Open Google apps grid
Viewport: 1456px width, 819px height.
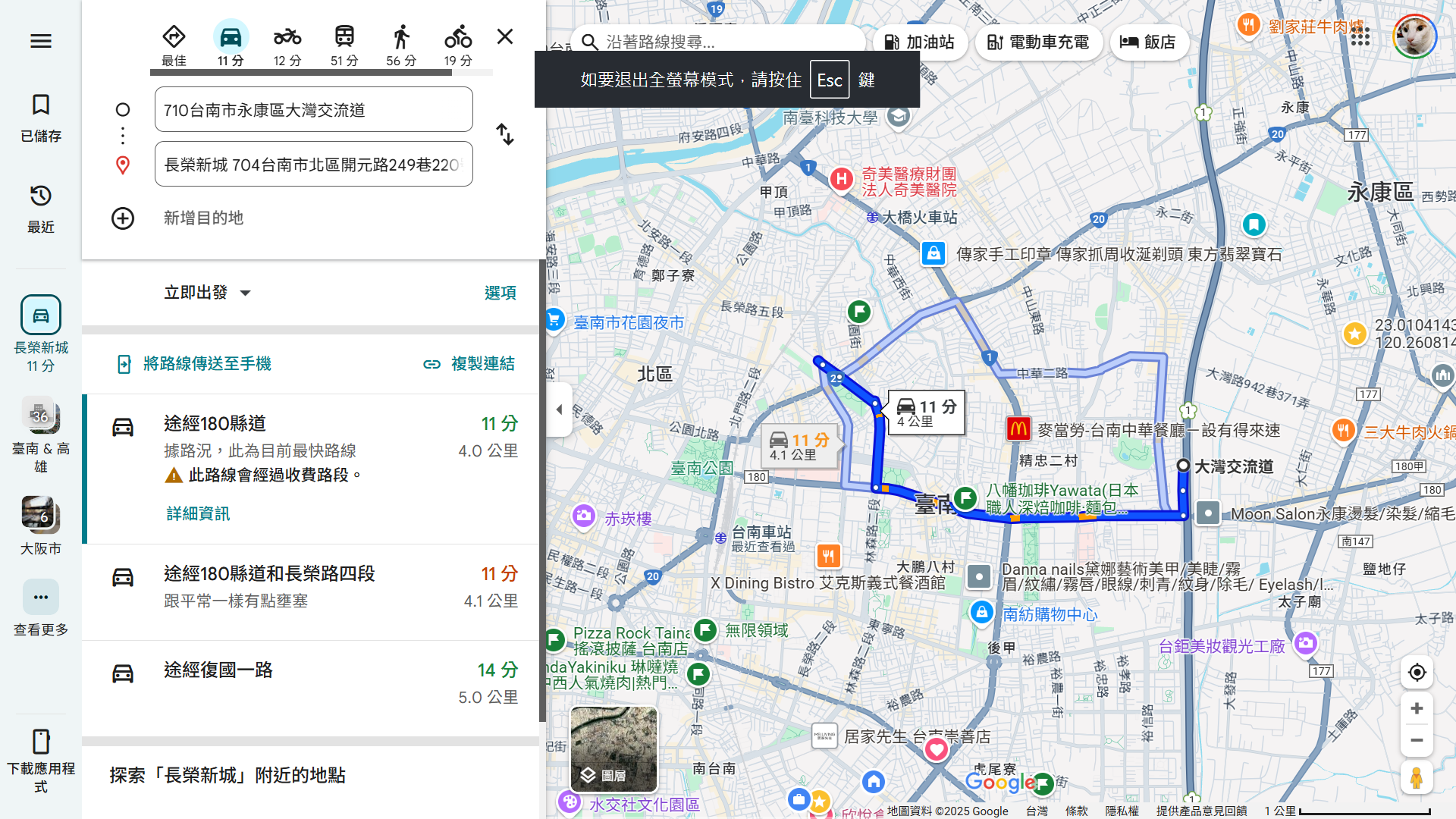(x=1360, y=36)
